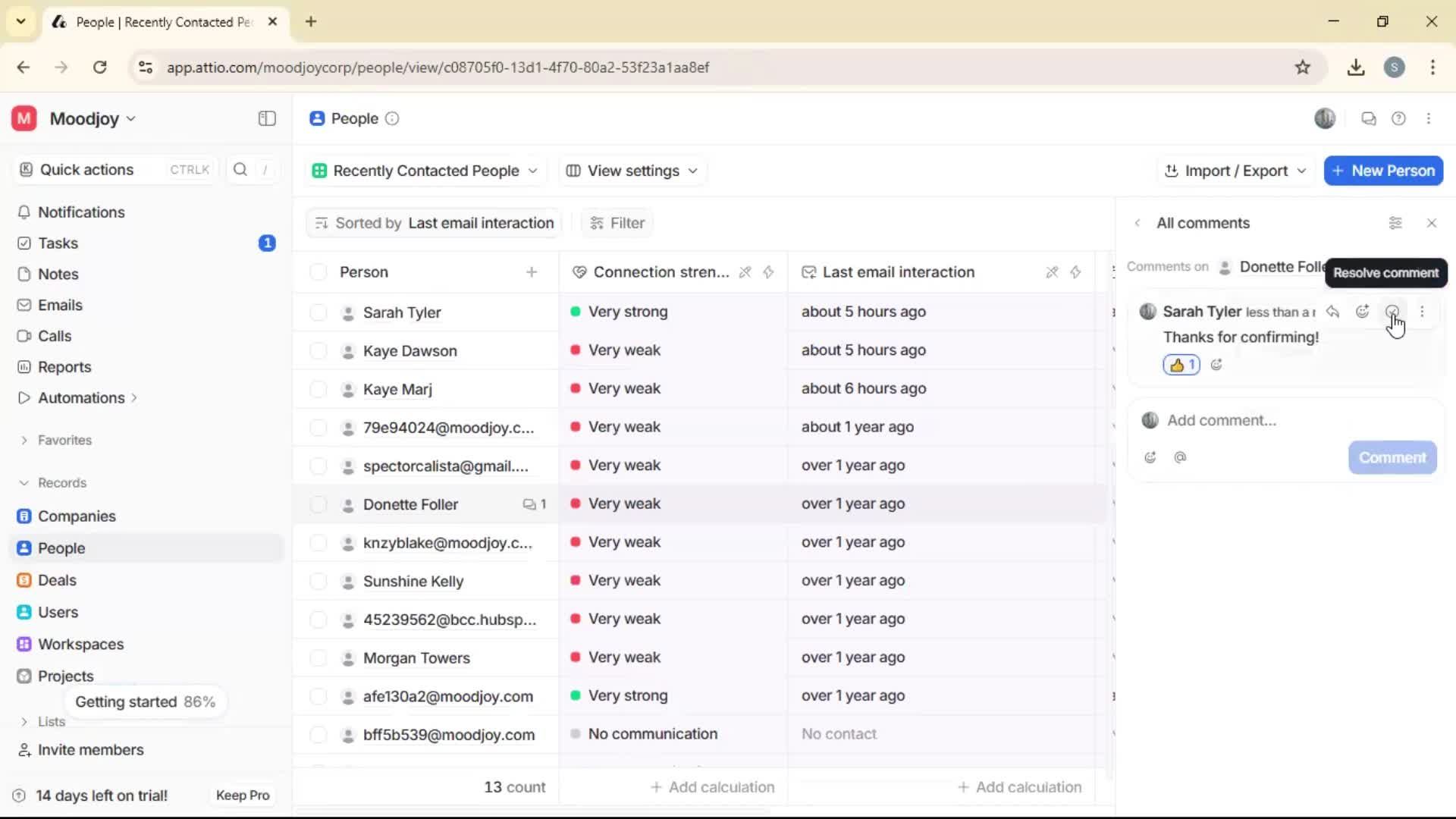Check the checkbox on Sarah Tyler's row
This screenshot has height=819, width=1456.
(x=318, y=312)
